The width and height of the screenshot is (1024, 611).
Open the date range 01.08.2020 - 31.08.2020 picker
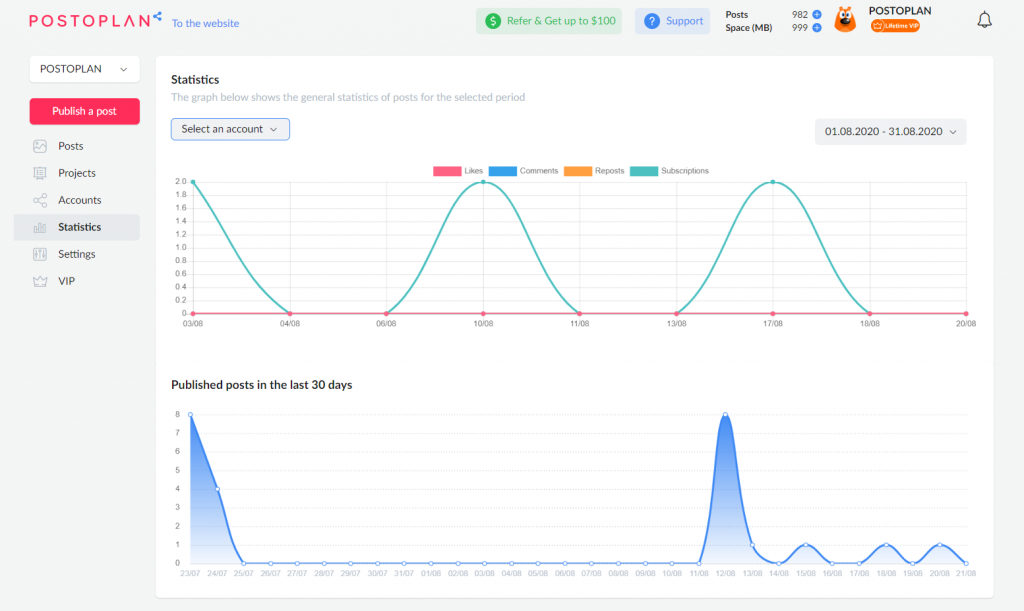pos(890,131)
